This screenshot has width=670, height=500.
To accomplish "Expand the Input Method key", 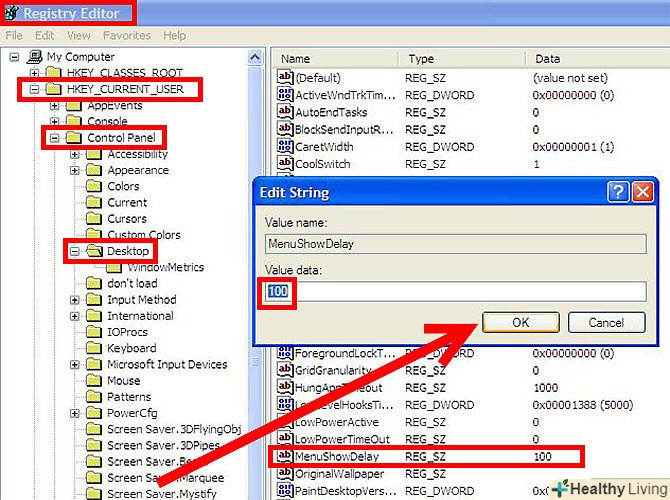I will [x=75, y=300].
